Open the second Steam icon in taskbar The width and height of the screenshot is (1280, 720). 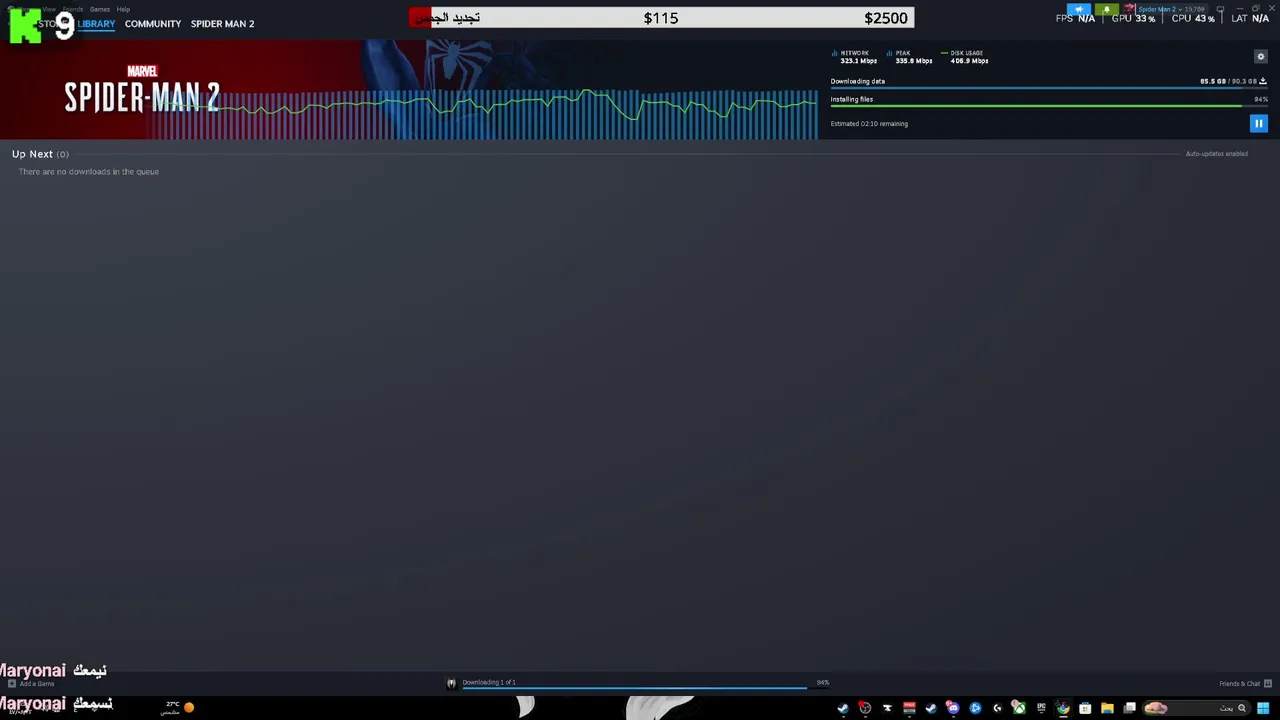[931, 708]
